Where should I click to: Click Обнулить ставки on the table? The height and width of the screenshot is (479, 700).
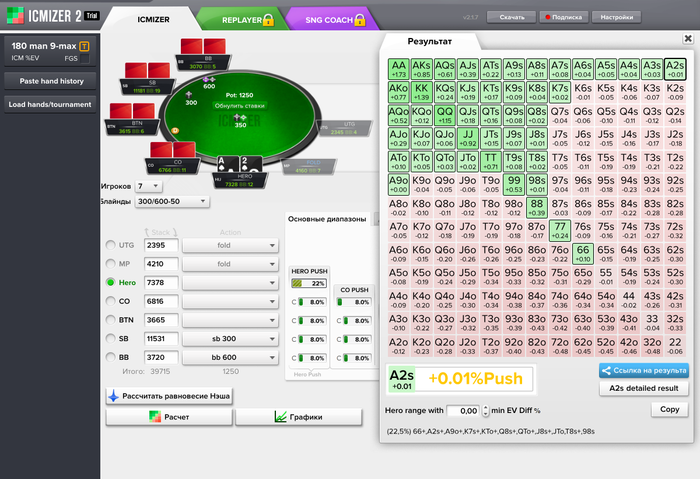pyautogui.click(x=240, y=106)
